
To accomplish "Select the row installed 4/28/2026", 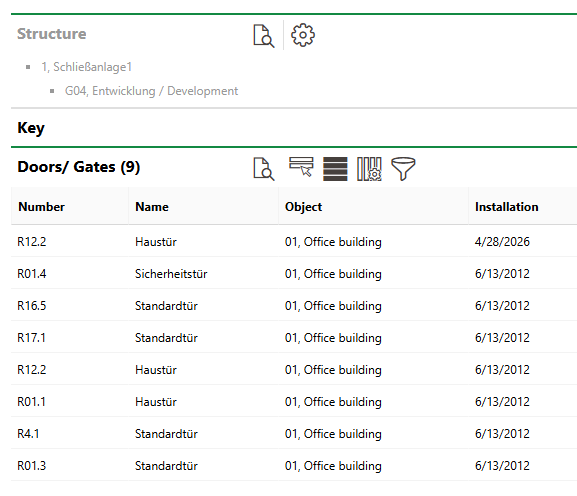I will [294, 242].
